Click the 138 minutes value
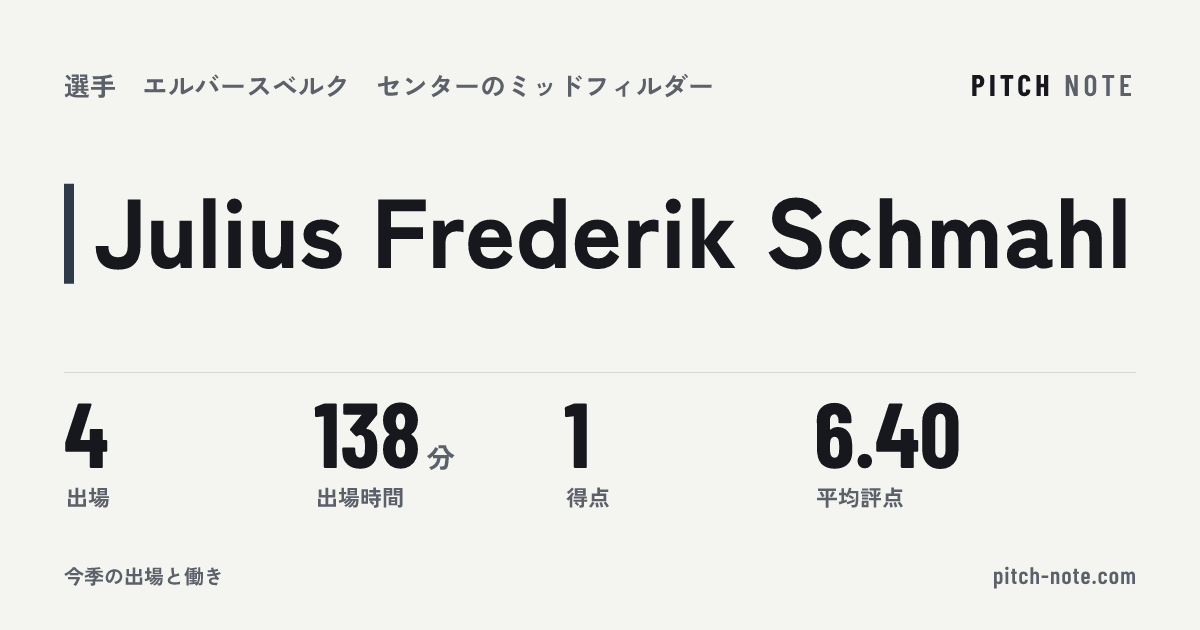Viewport: 1200px width, 630px height. (367, 437)
